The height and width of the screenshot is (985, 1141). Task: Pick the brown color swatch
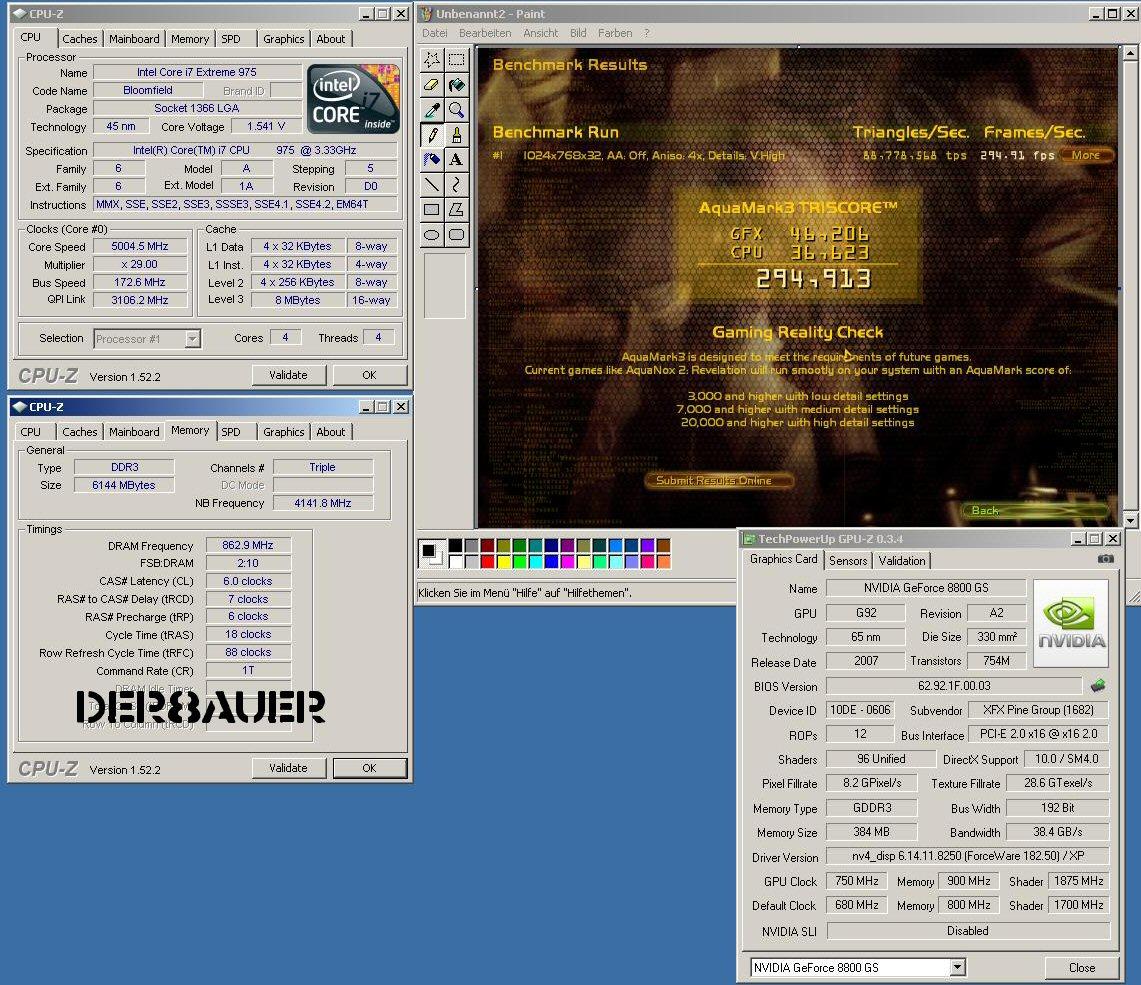663,546
